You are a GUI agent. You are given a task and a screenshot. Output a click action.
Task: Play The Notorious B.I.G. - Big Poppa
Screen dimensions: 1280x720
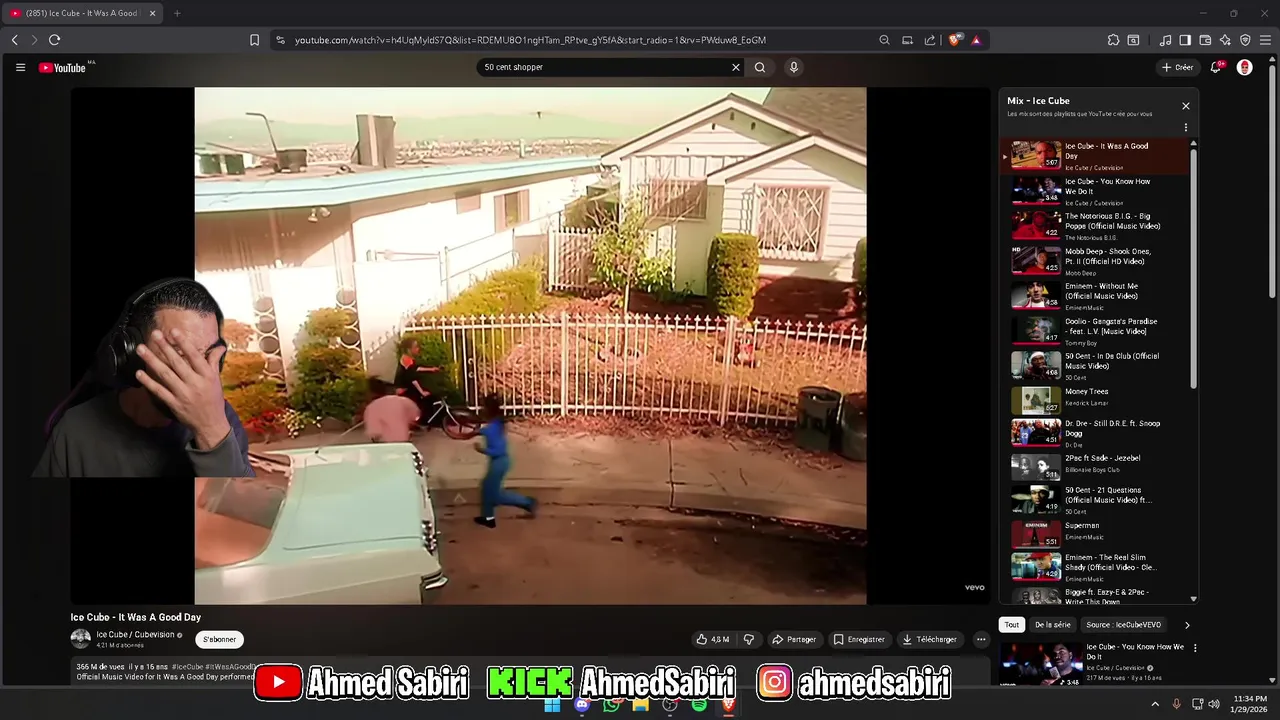click(1095, 226)
